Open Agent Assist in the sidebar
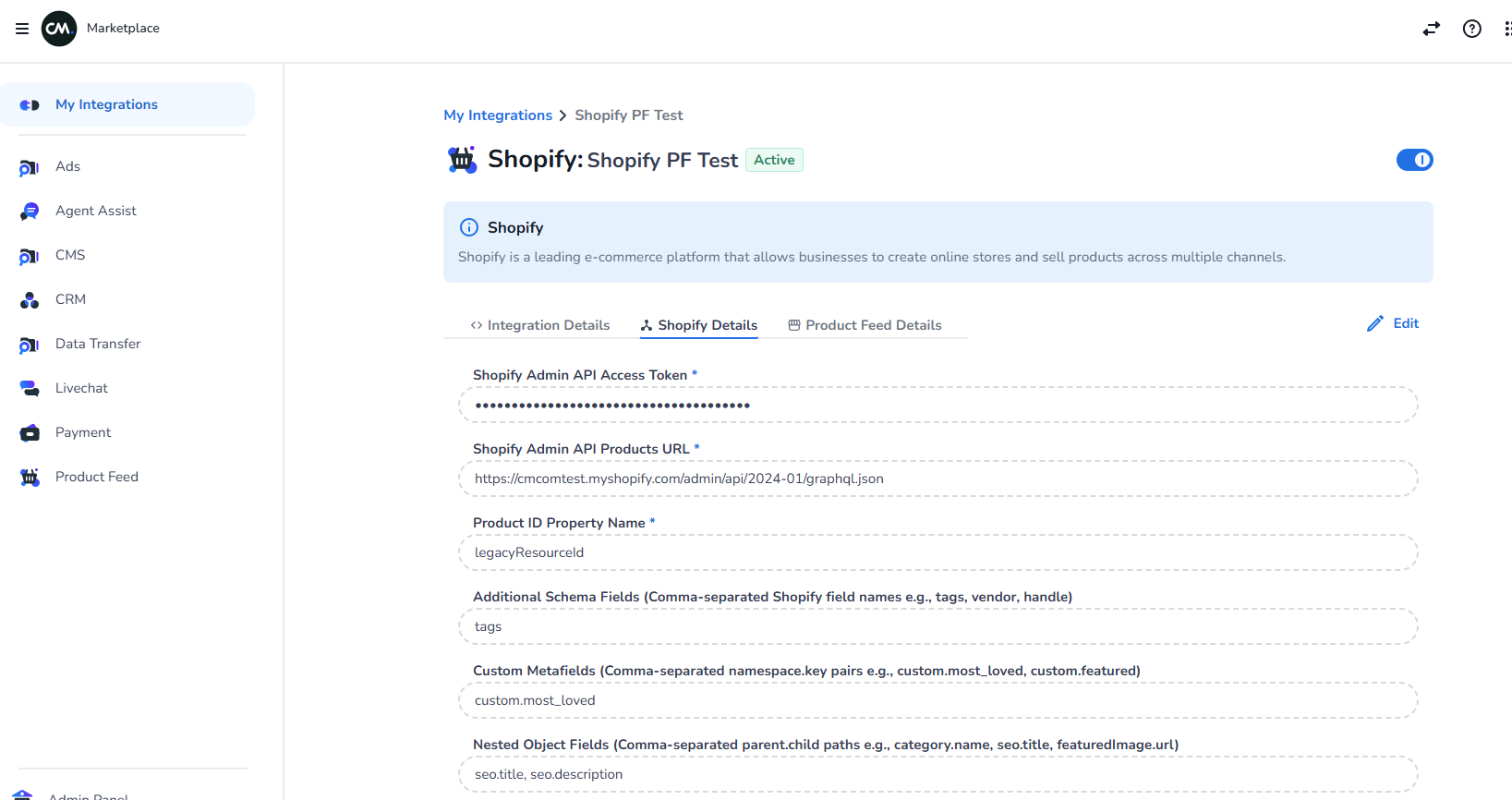This screenshot has height=800, width=1512. click(96, 211)
